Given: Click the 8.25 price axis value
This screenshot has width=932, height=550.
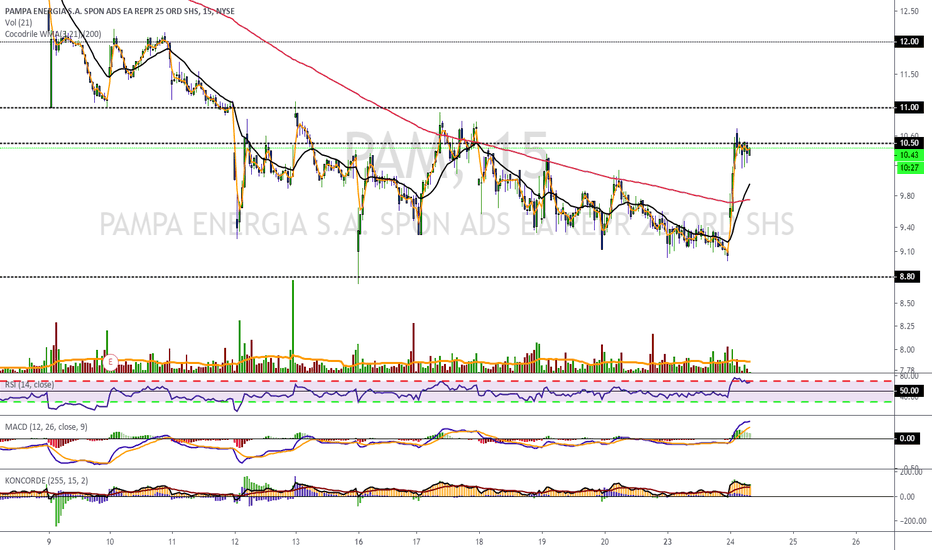Looking at the screenshot, I should [908, 326].
